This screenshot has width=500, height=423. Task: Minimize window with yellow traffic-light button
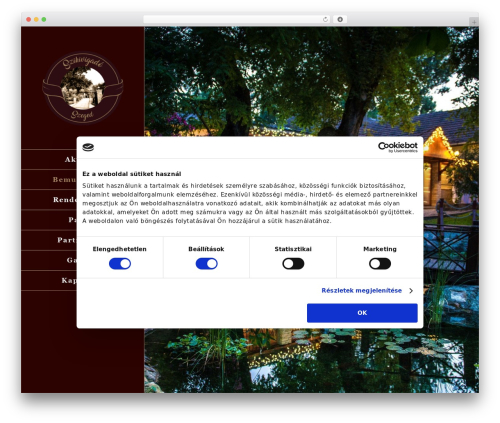click(x=36, y=19)
